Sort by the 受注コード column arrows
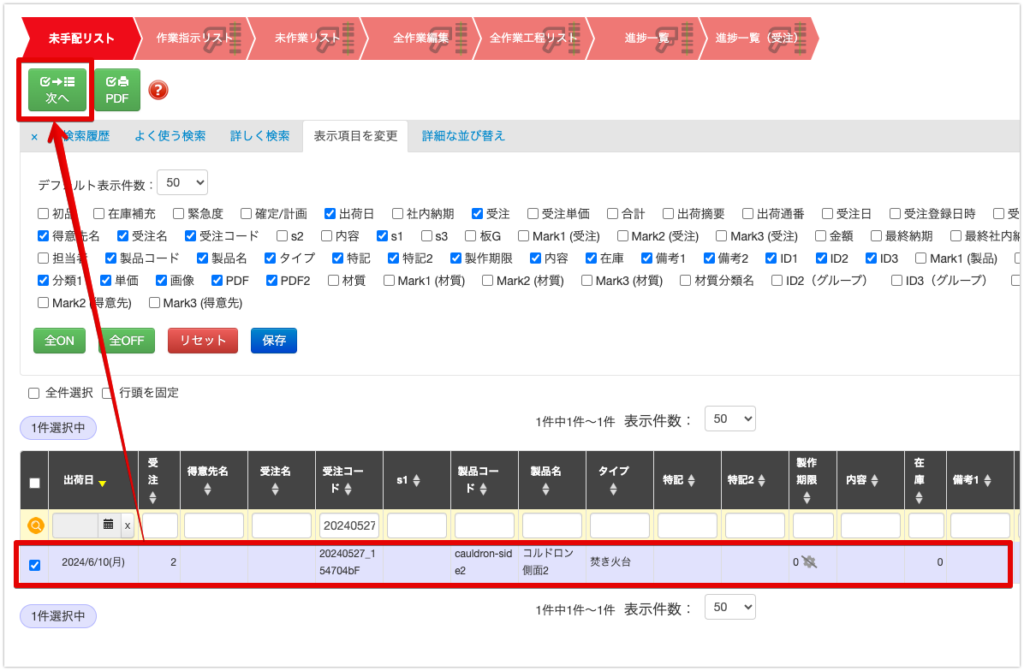This screenshot has height=671, width=1024. click(x=348, y=489)
